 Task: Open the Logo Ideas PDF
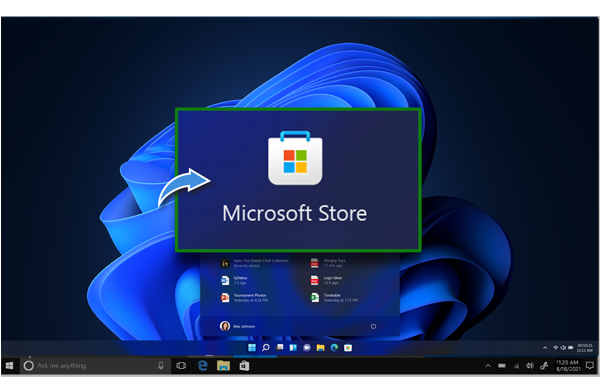(x=326, y=280)
